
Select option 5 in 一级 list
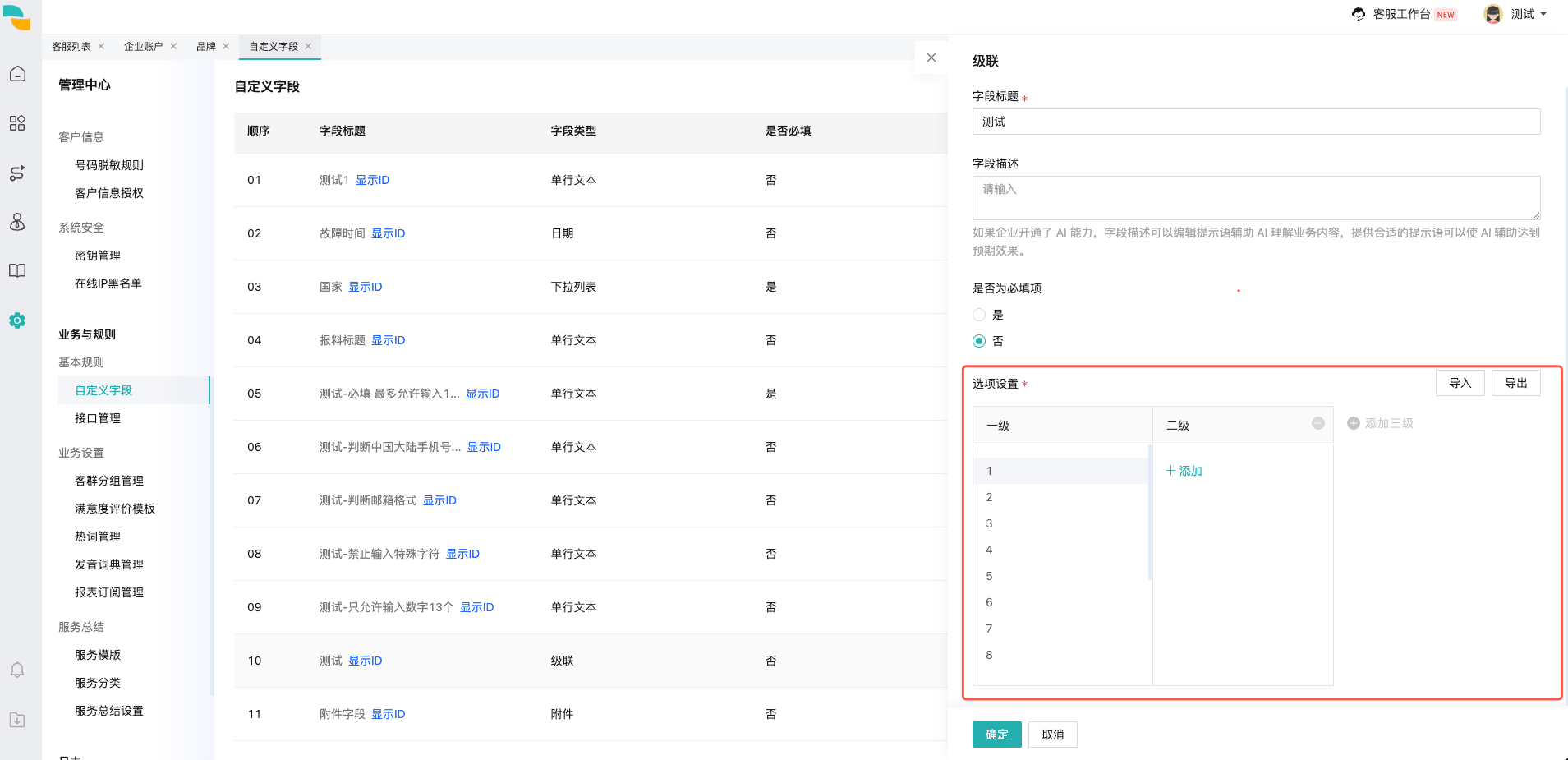pyautogui.click(x=1060, y=576)
